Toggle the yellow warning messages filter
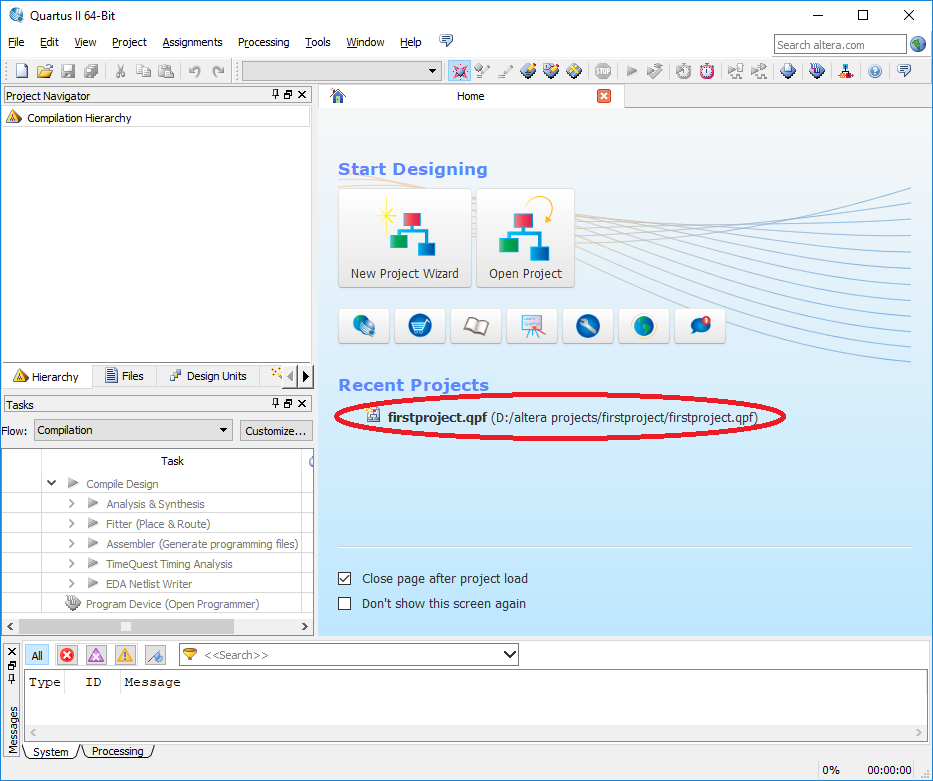This screenshot has height=781, width=933. tap(125, 655)
